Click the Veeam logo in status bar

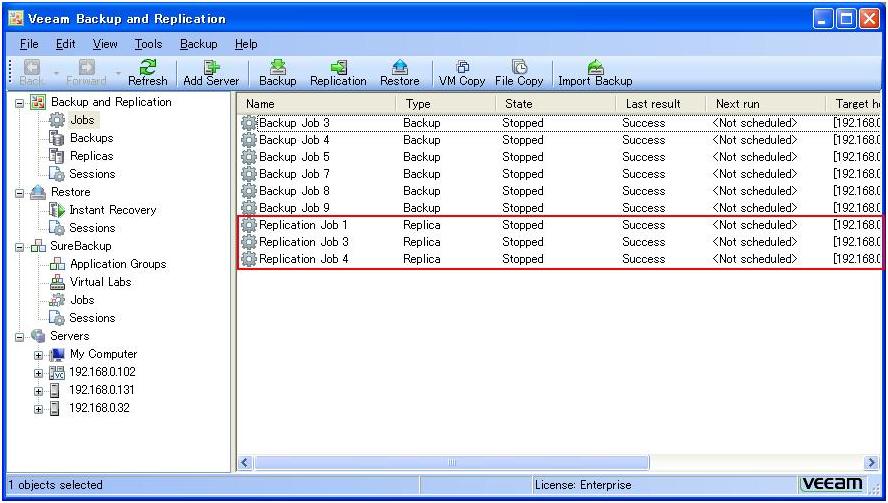click(832, 484)
